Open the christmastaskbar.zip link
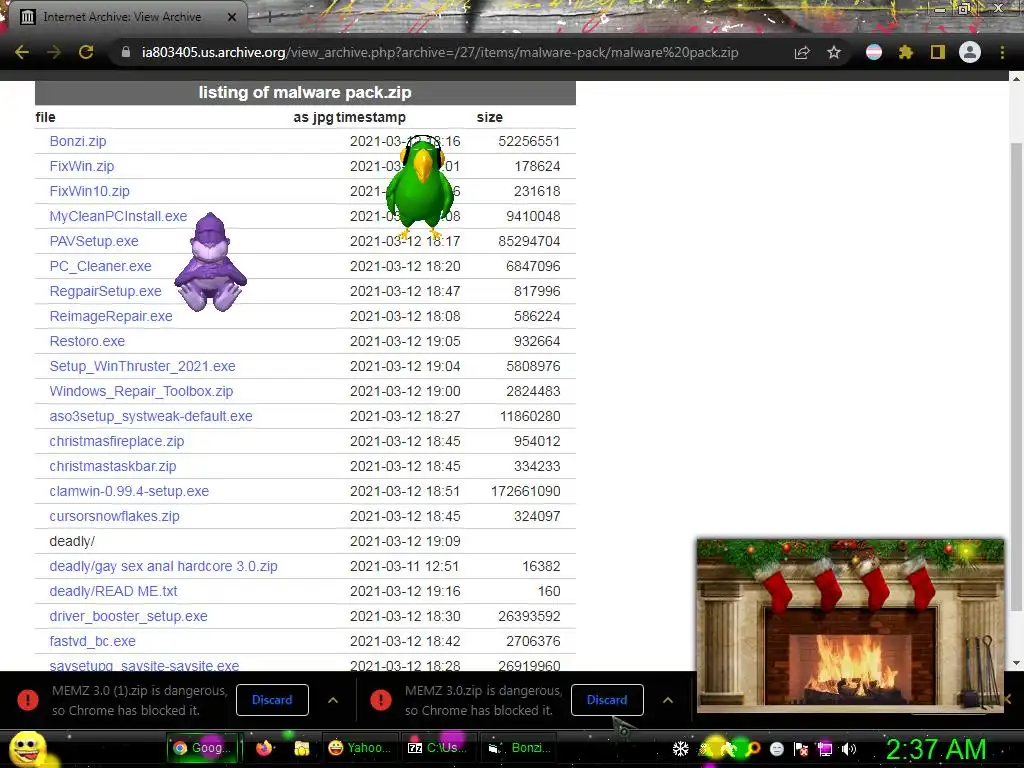 click(113, 466)
